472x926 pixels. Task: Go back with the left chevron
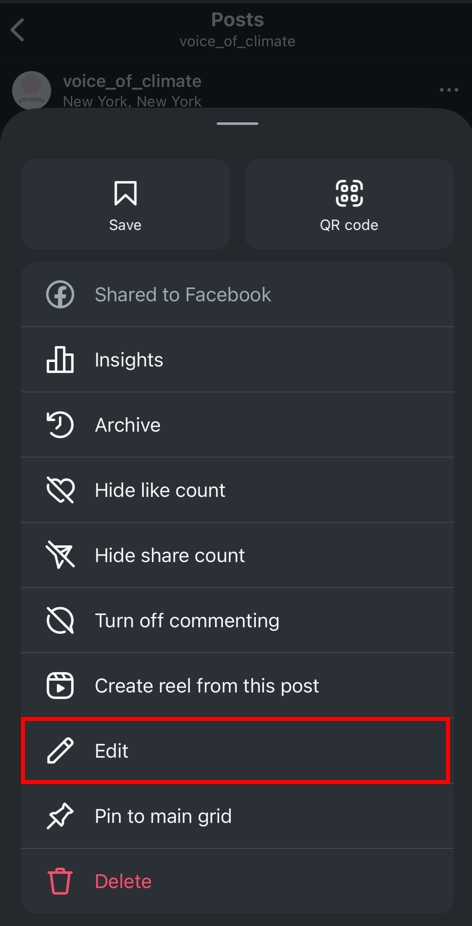click(x=18, y=30)
